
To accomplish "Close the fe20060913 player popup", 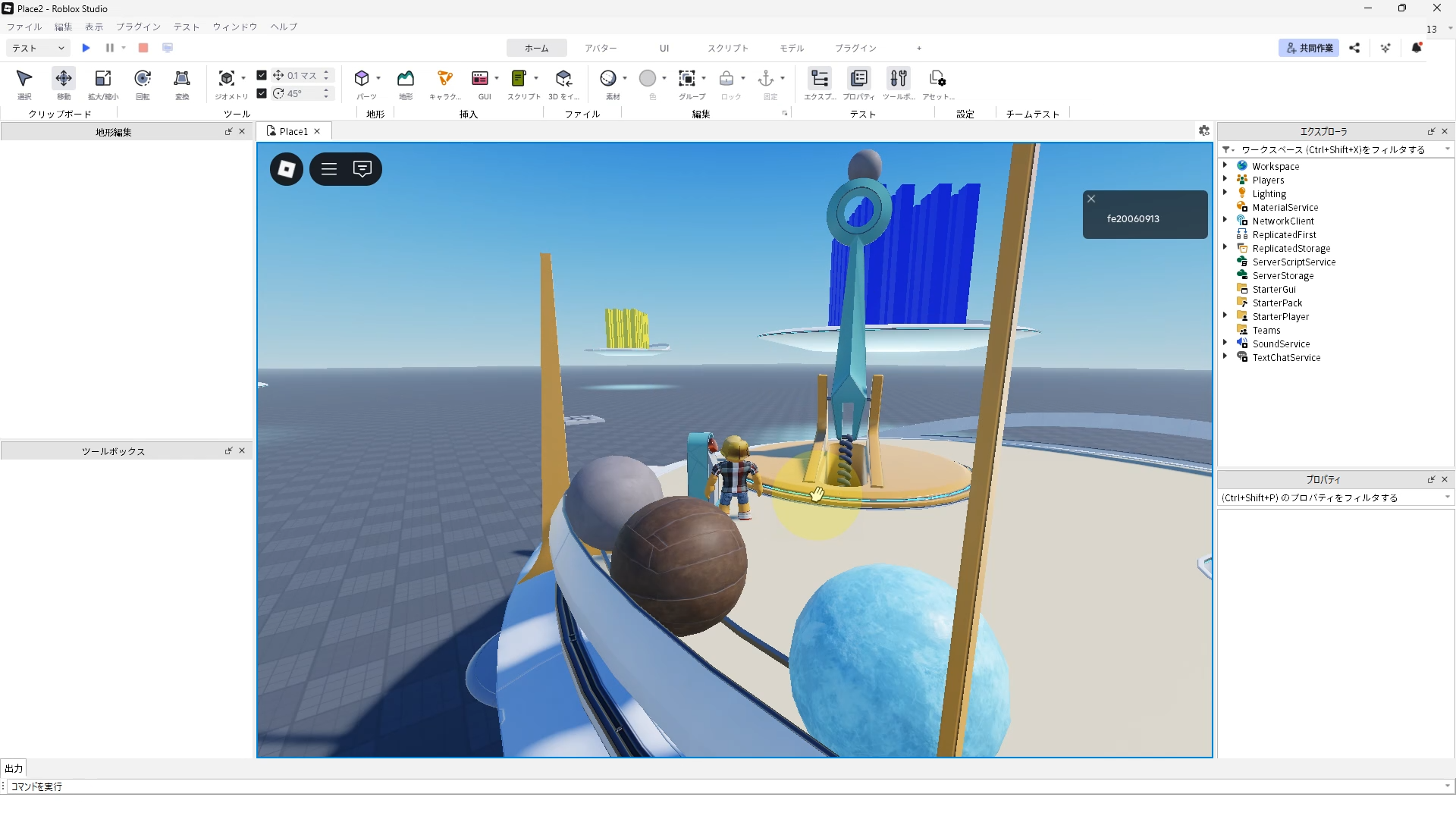I will click(x=1091, y=199).
